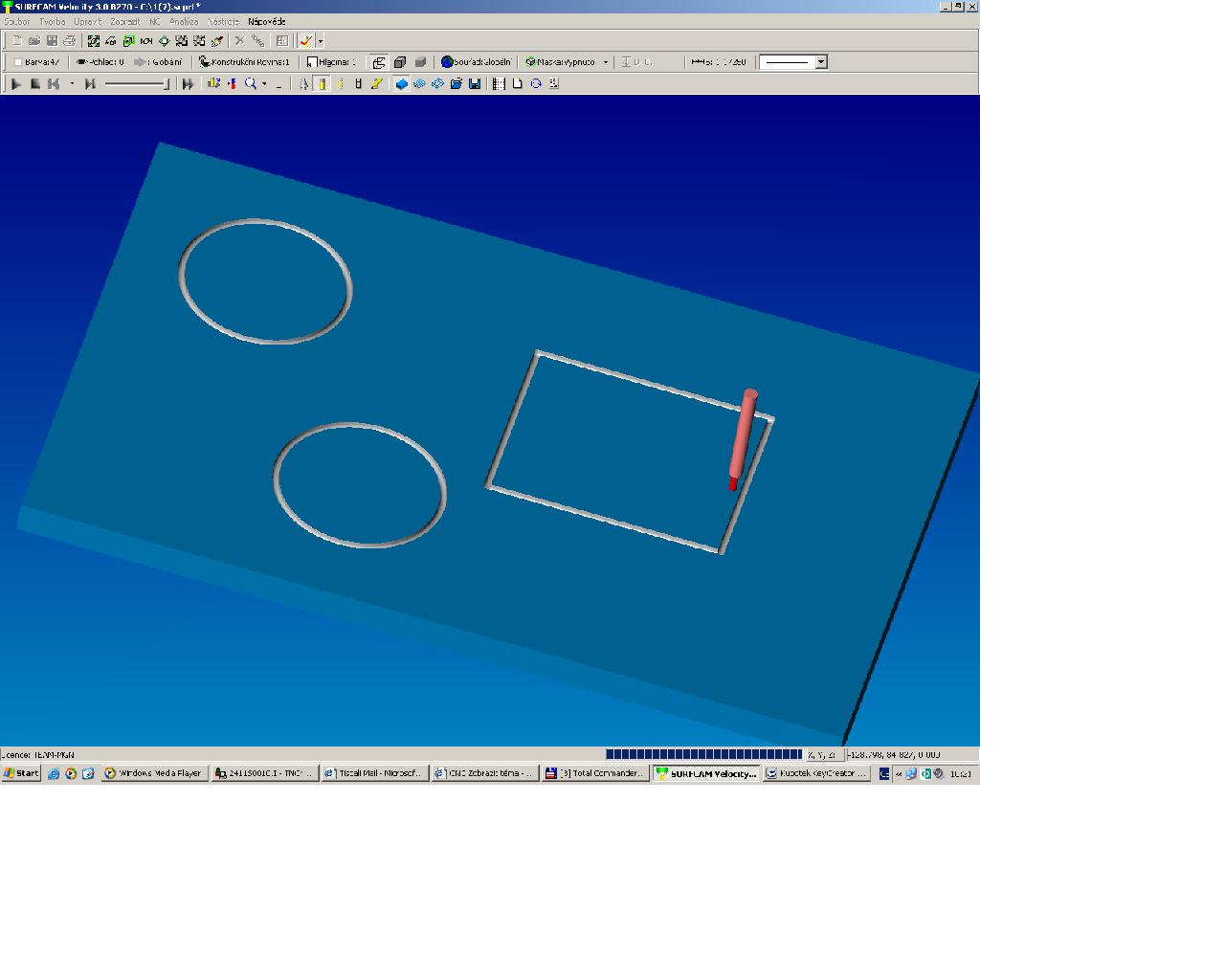Screen dimensions: 1225x980
Task: Click the circular refresh arrows icon
Action: pos(536,84)
